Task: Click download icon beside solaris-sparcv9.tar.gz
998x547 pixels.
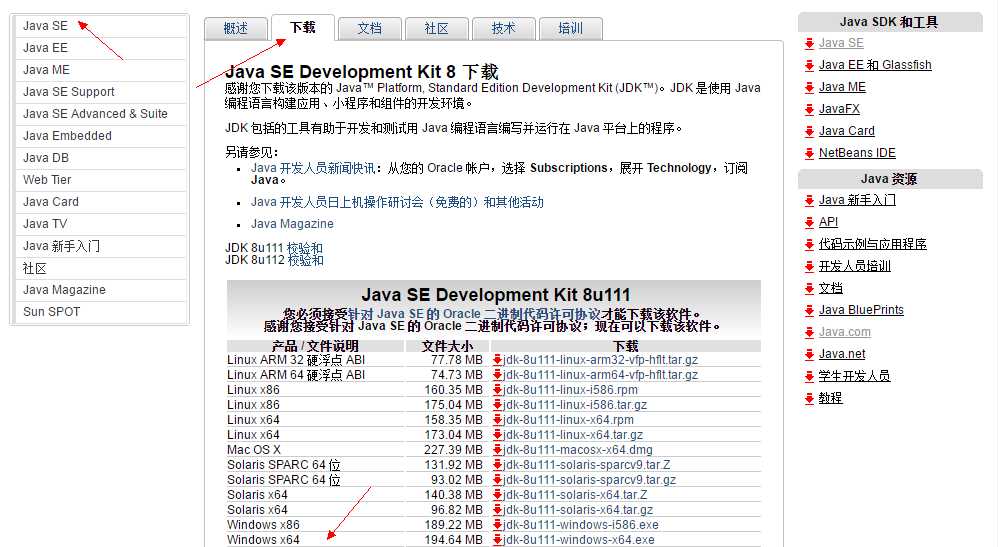Action: pyautogui.click(x=497, y=480)
